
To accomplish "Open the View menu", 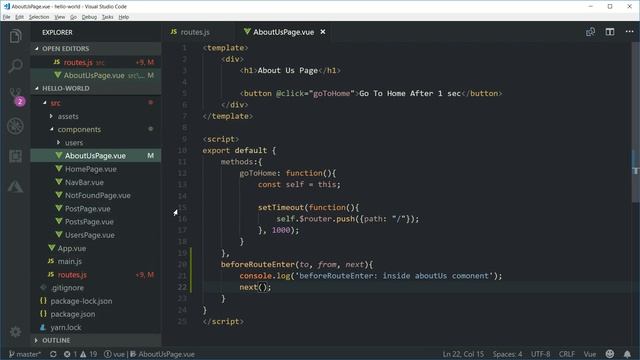I will point(60,17).
